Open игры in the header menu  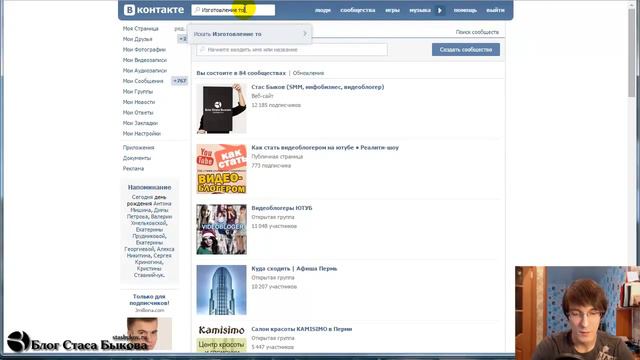392,10
